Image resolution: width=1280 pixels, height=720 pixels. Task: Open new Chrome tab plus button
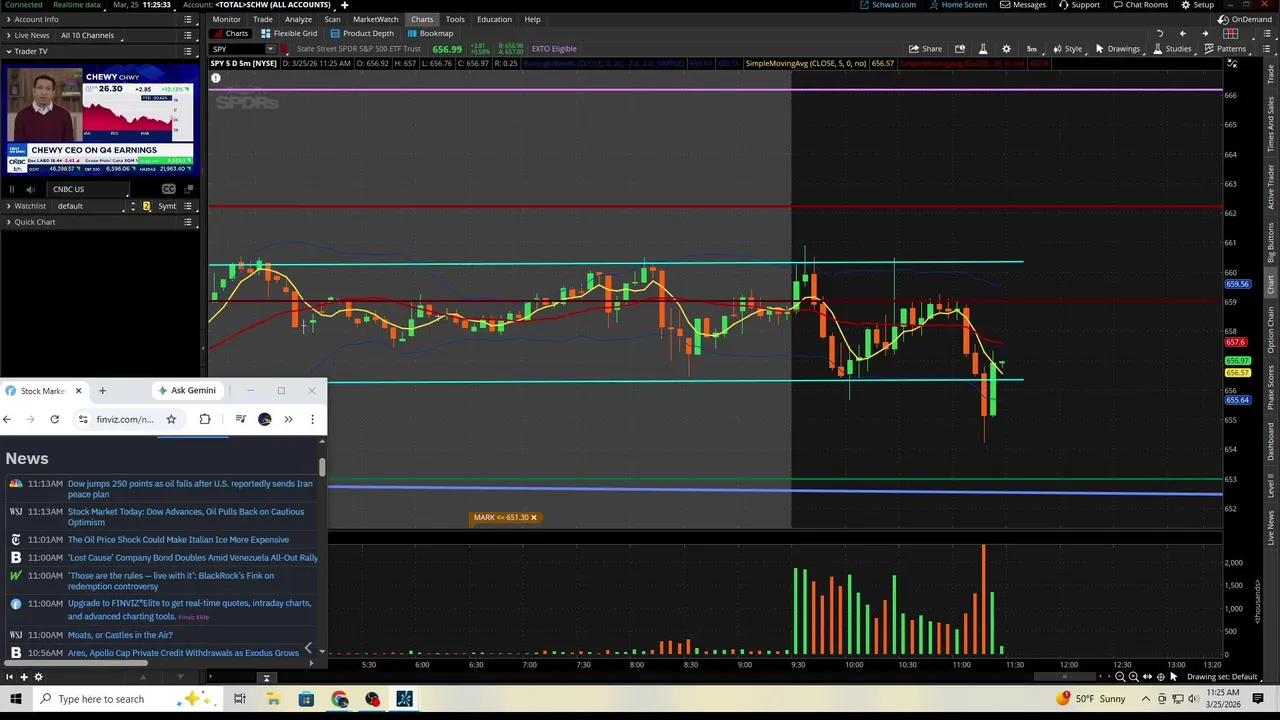coord(102,390)
